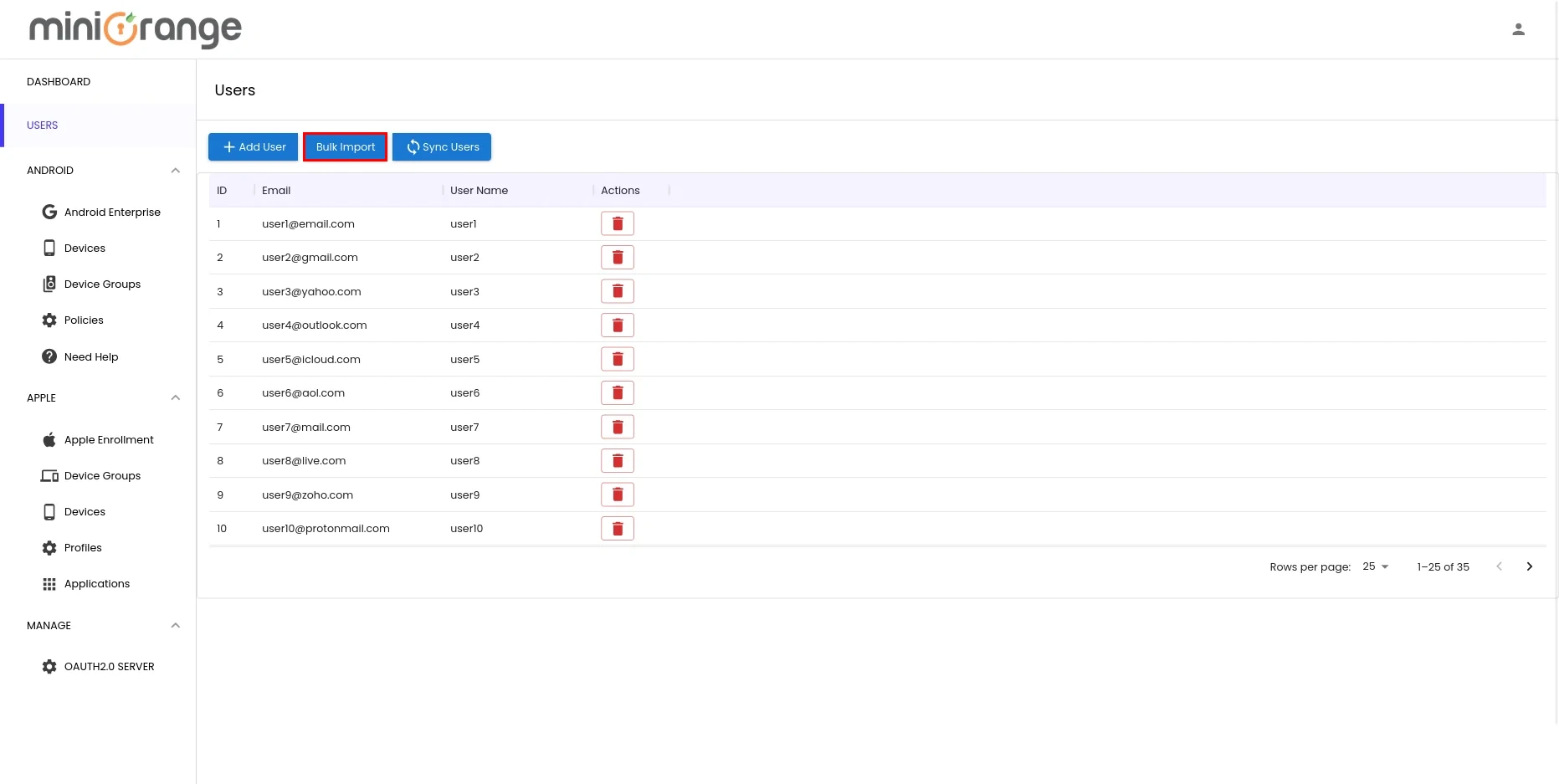1559x784 pixels.
Task: Click the Add User button
Action: click(x=253, y=146)
